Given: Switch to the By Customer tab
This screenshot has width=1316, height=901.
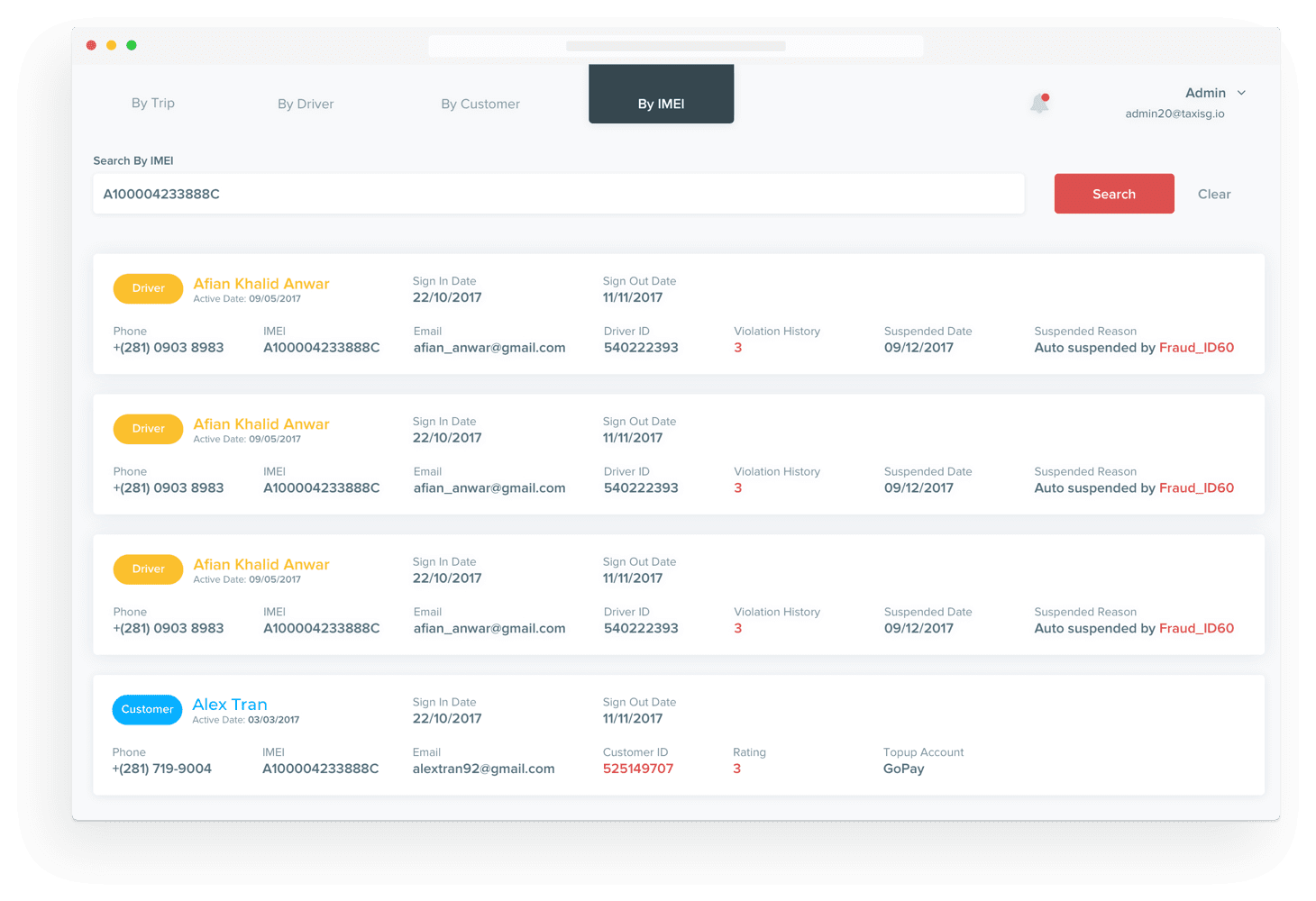Looking at the screenshot, I should pos(480,104).
